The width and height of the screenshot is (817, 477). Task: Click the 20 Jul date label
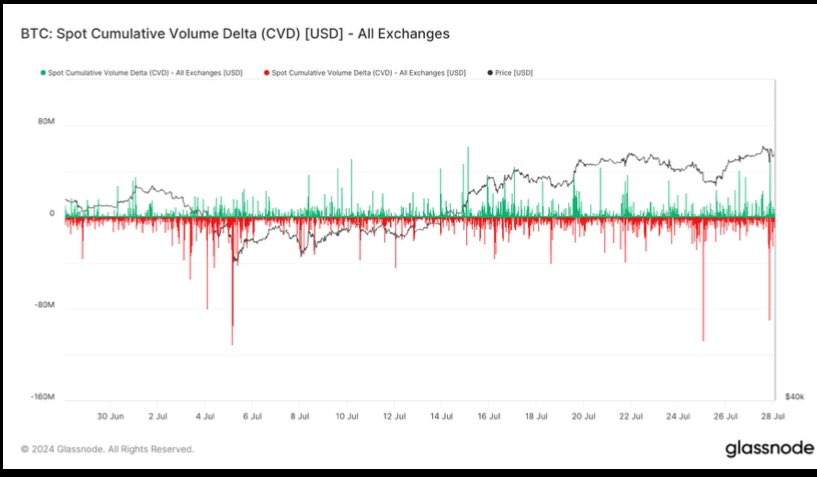(584, 417)
